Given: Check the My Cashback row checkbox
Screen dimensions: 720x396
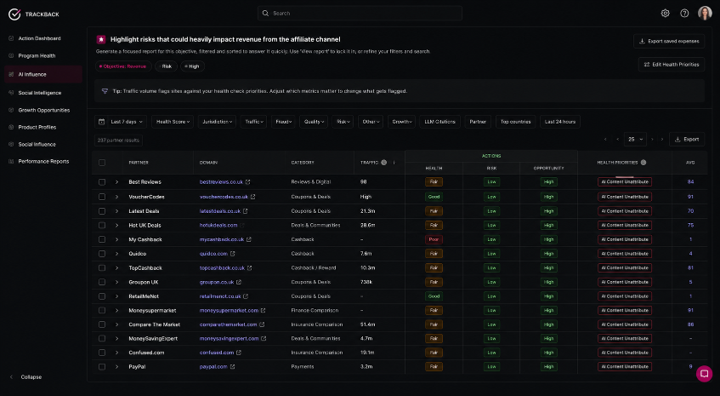Looking at the screenshot, I should pos(102,239).
